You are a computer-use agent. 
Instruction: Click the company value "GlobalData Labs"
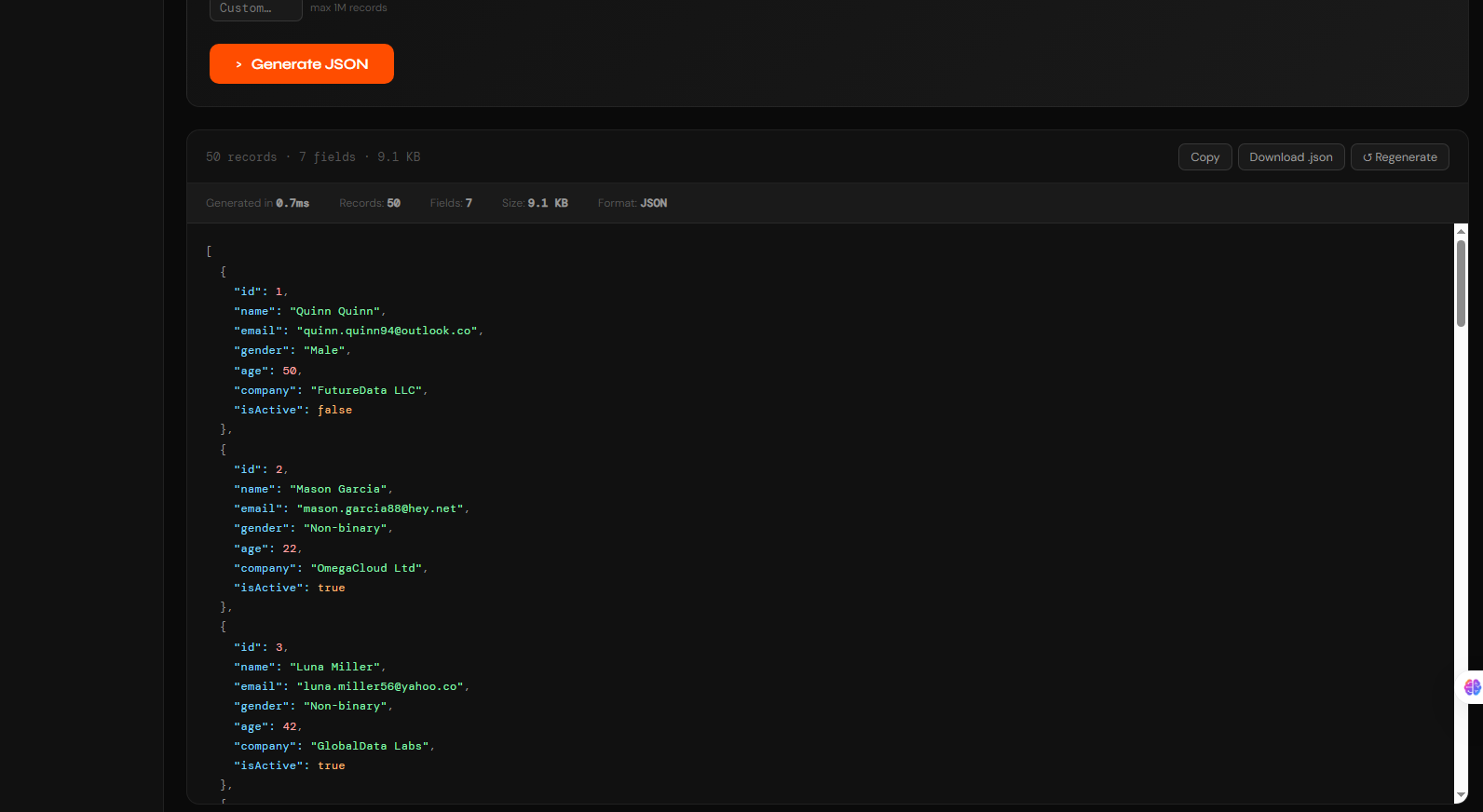pyautogui.click(x=370, y=746)
